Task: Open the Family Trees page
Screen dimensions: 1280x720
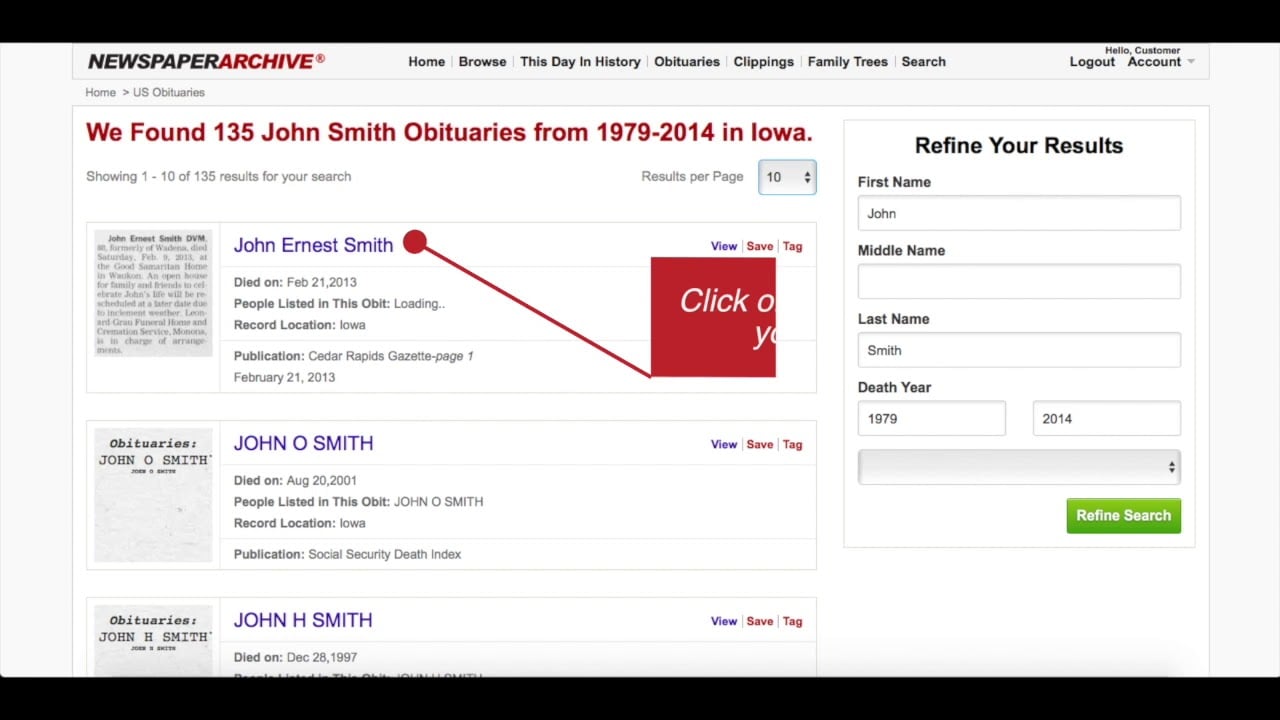Action: click(847, 61)
